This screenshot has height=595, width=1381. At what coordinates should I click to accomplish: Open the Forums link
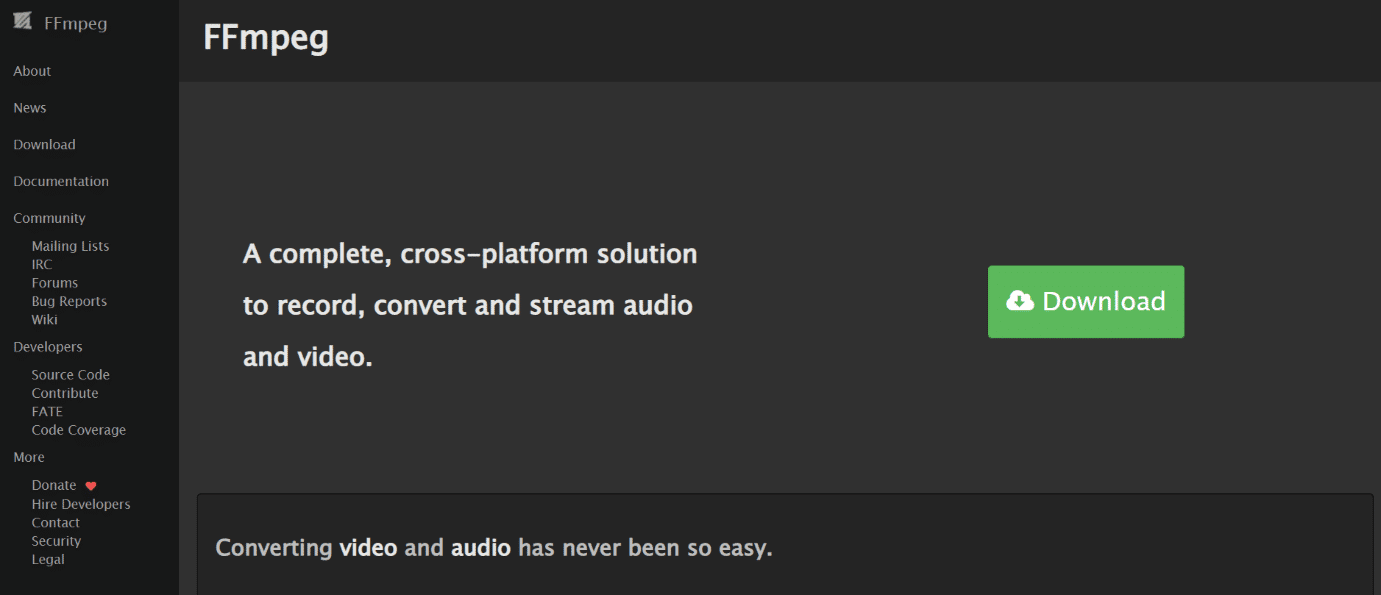[55, 283]
